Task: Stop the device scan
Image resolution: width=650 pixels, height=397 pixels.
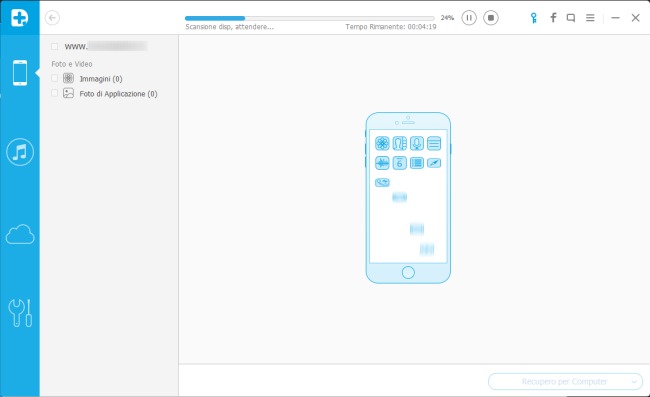Action: (491, 18)
